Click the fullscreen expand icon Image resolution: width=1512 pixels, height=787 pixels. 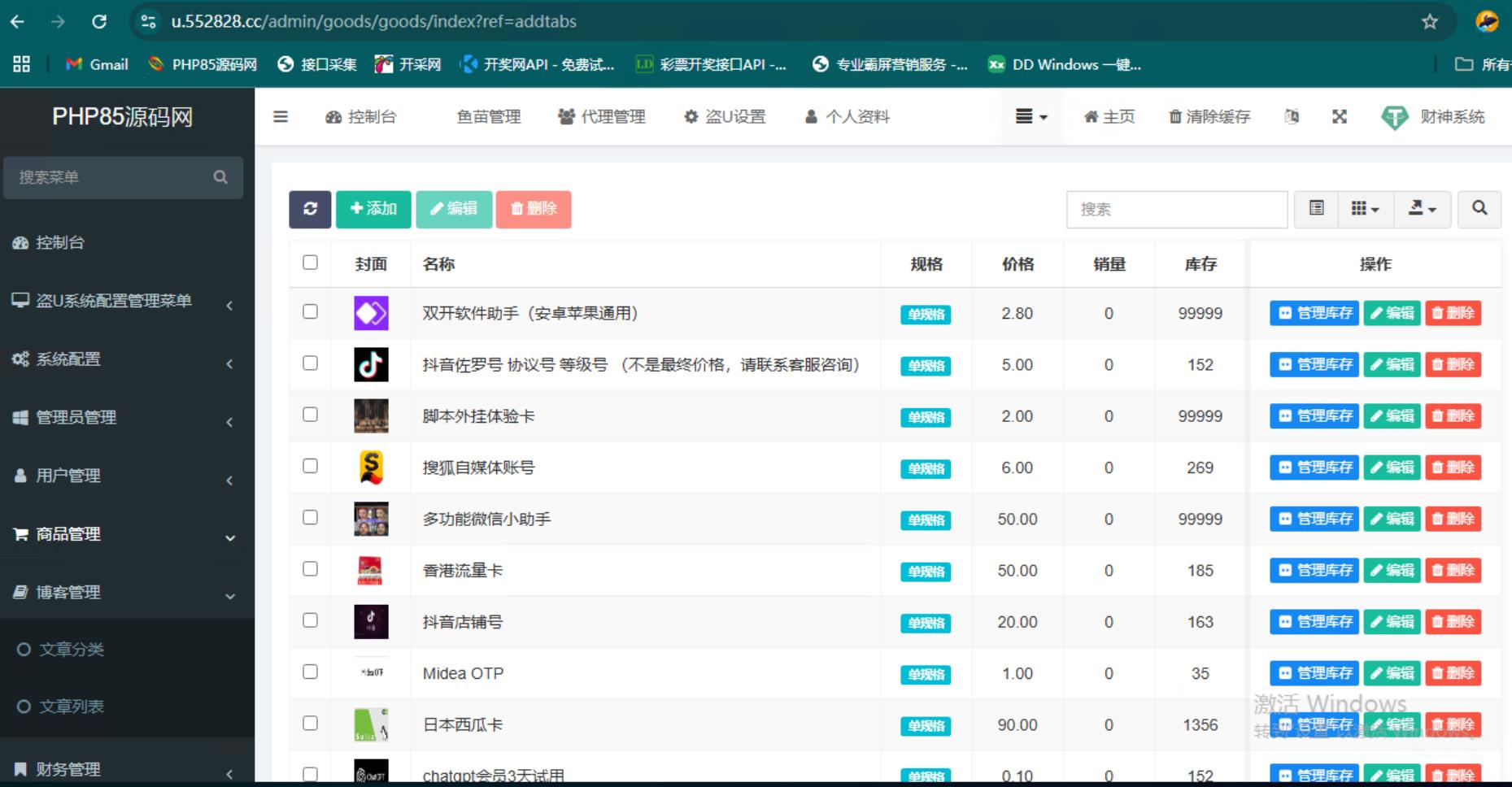tap(1340, 117)
